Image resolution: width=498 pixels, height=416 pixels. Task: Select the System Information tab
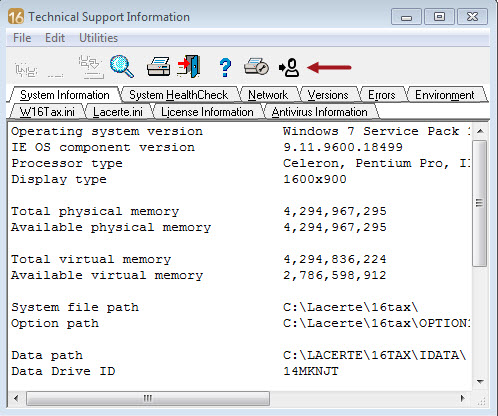pyautogui.click(x=65, y=95)
